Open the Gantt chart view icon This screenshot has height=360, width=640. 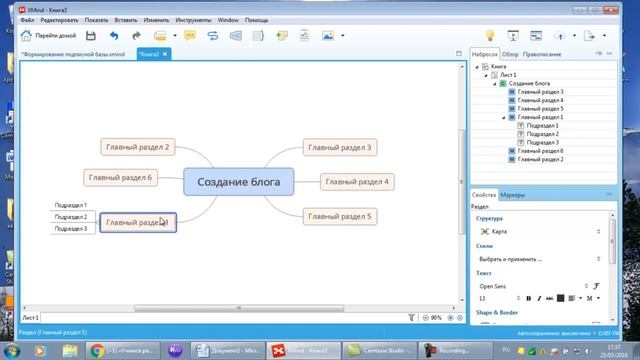click(536, 36)
